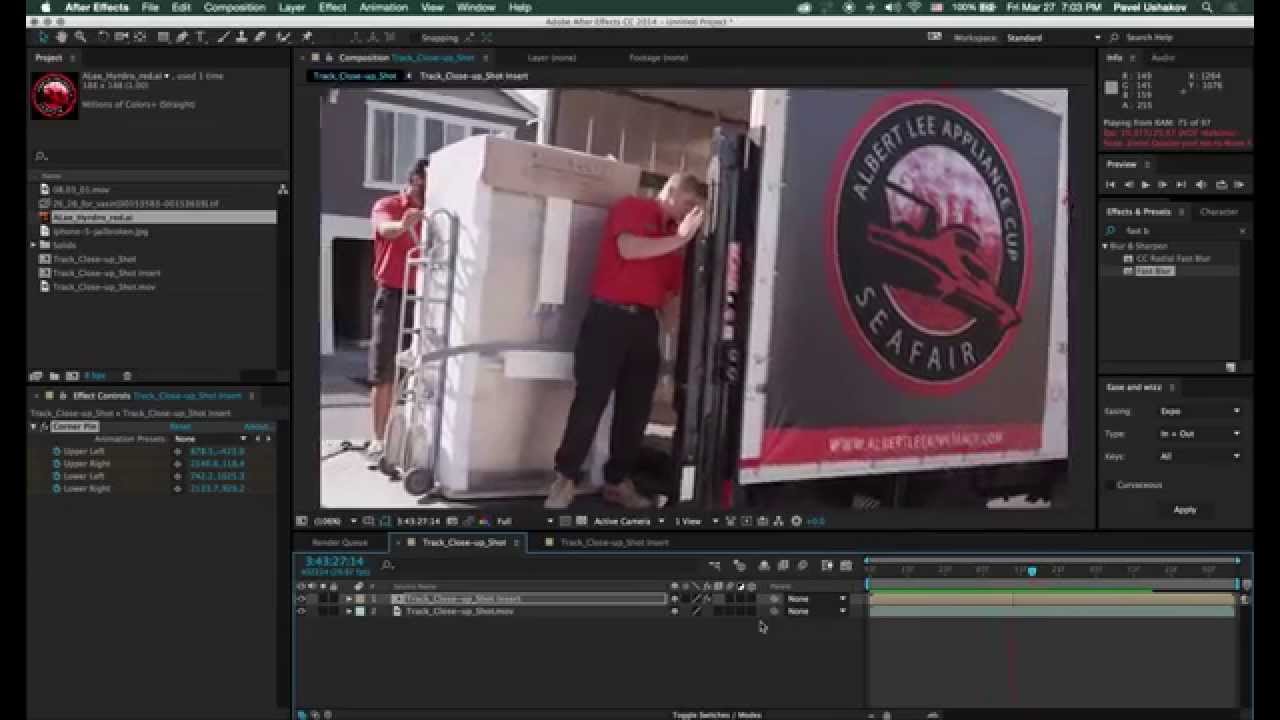The width and height of the screenshot is (1280, 720).
Task: Select the Rotation tool
Action: coord(102,37)
